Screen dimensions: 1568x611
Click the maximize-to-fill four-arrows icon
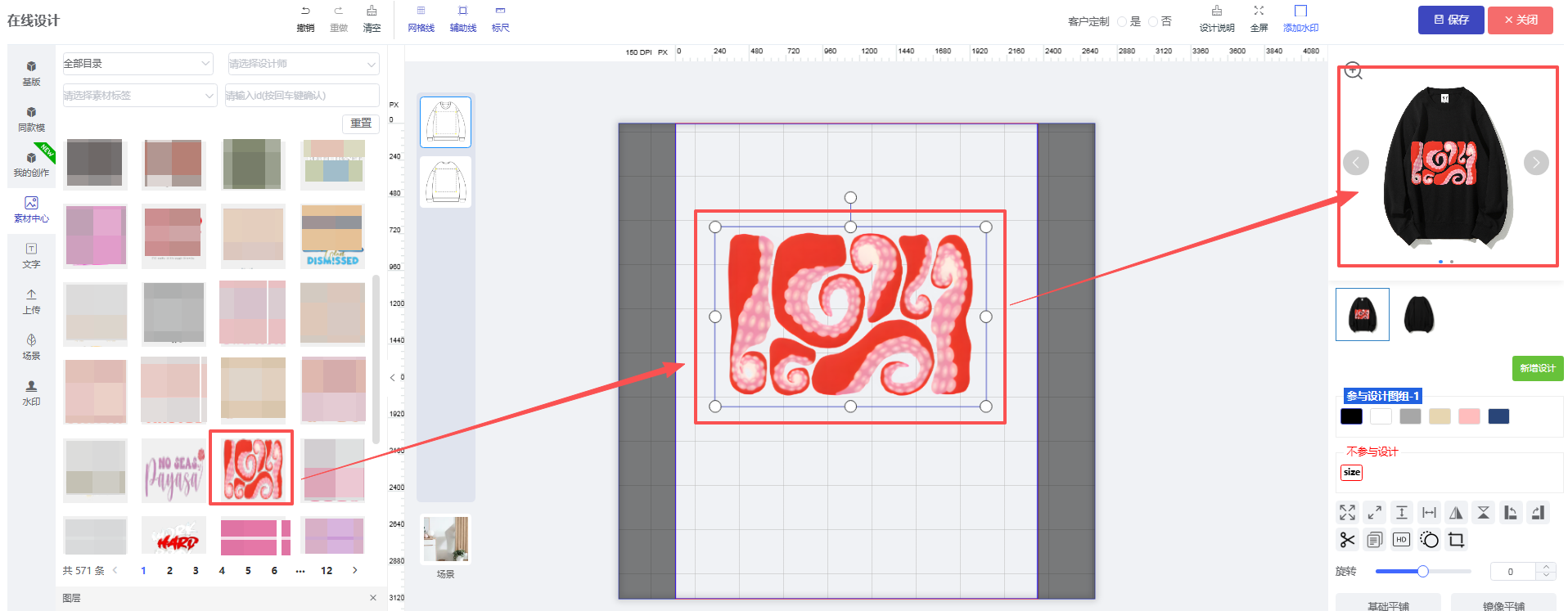(x=1347, y=513)
